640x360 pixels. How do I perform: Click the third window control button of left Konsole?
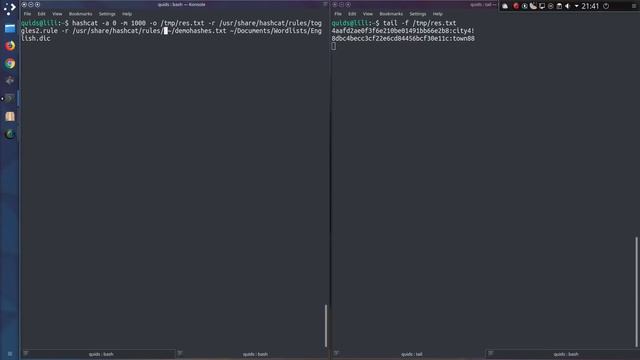(x=38, y=4)
